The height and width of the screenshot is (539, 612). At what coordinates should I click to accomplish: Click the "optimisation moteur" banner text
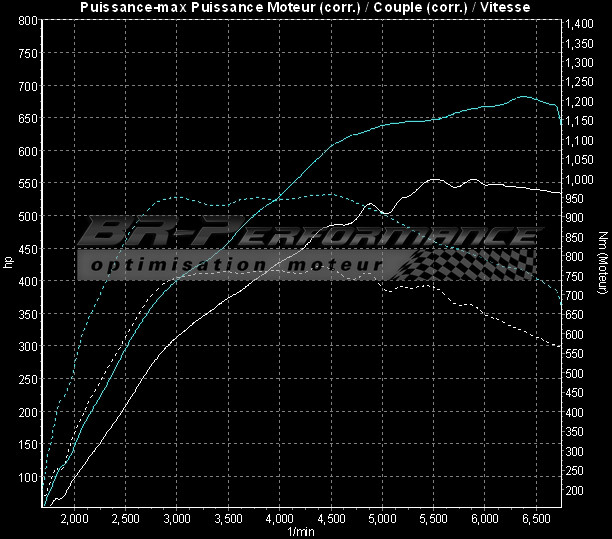click(236, 265)
